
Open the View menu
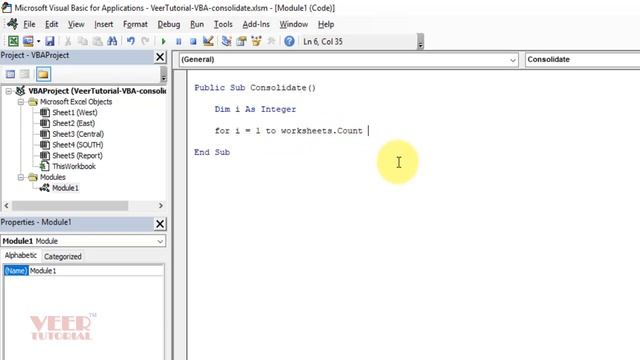click(76, 24)
